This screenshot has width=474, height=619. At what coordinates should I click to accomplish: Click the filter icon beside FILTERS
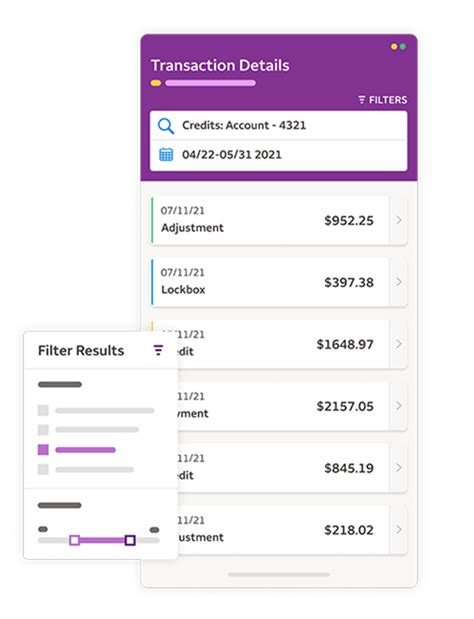362,100
